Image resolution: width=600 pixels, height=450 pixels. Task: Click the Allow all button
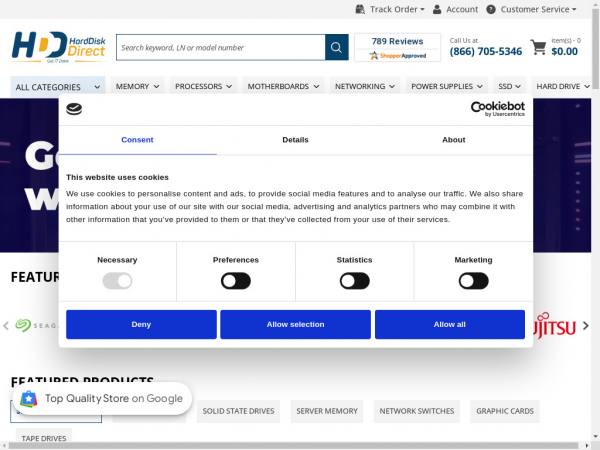pyautogui.click(x=449, y=324)
